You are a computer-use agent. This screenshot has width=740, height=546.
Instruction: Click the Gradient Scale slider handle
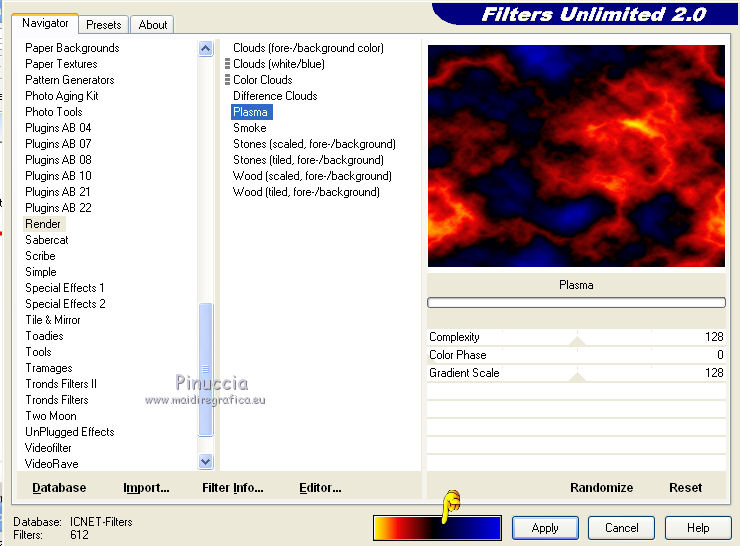(x=577, y=377)
